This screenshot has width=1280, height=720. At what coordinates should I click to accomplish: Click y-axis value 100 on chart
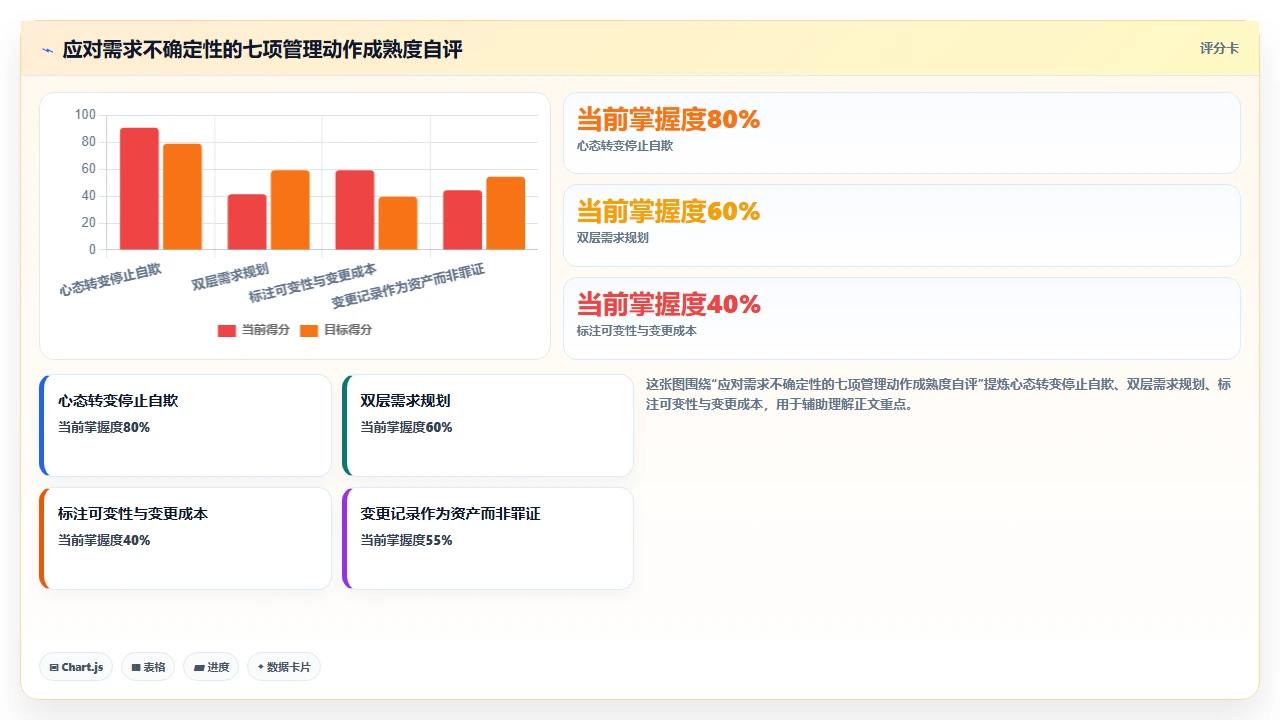[86, 115]
